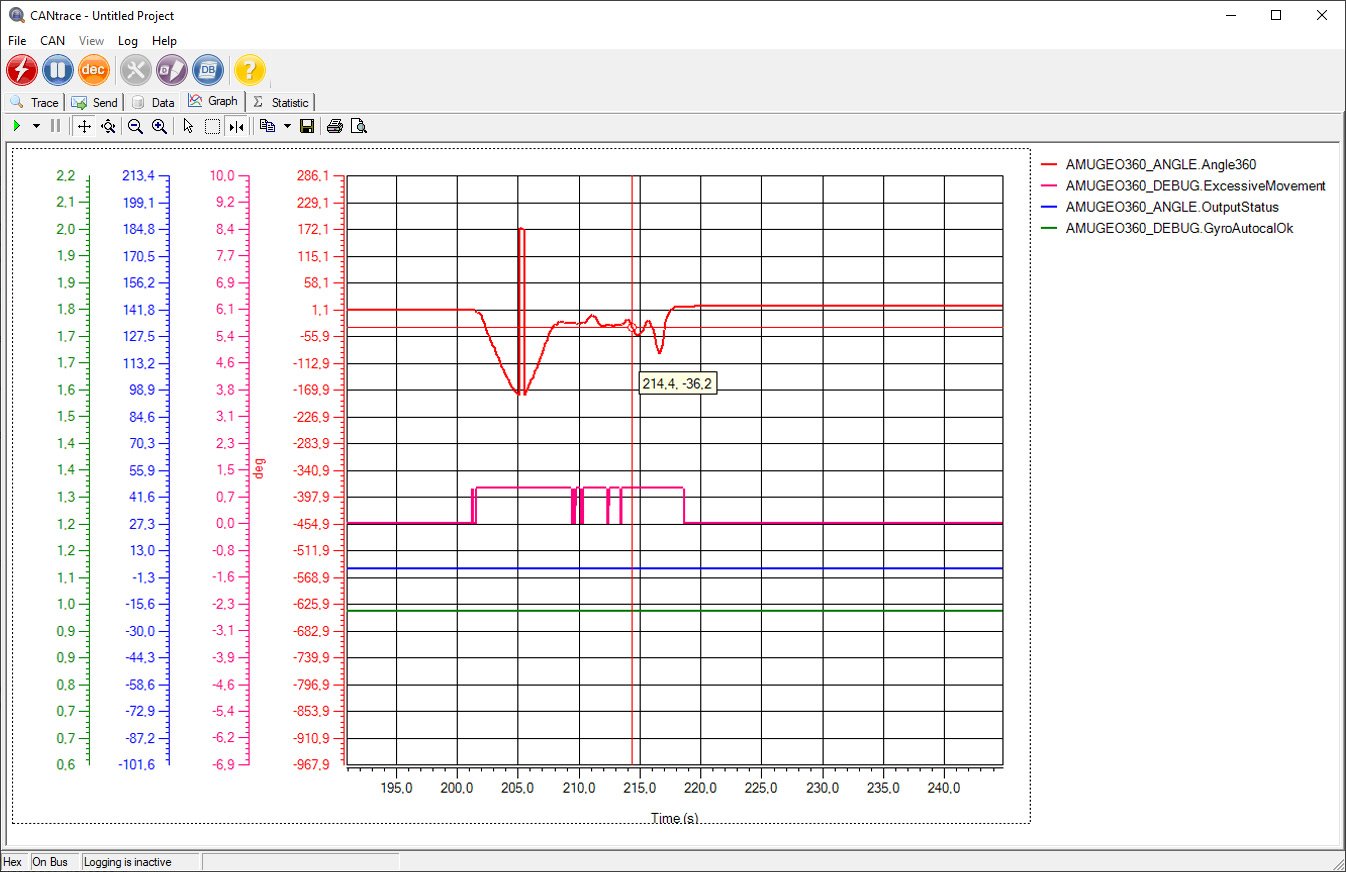Click the AMUGEO360_ANGLE.OutputStatus legend entry

1172,207
